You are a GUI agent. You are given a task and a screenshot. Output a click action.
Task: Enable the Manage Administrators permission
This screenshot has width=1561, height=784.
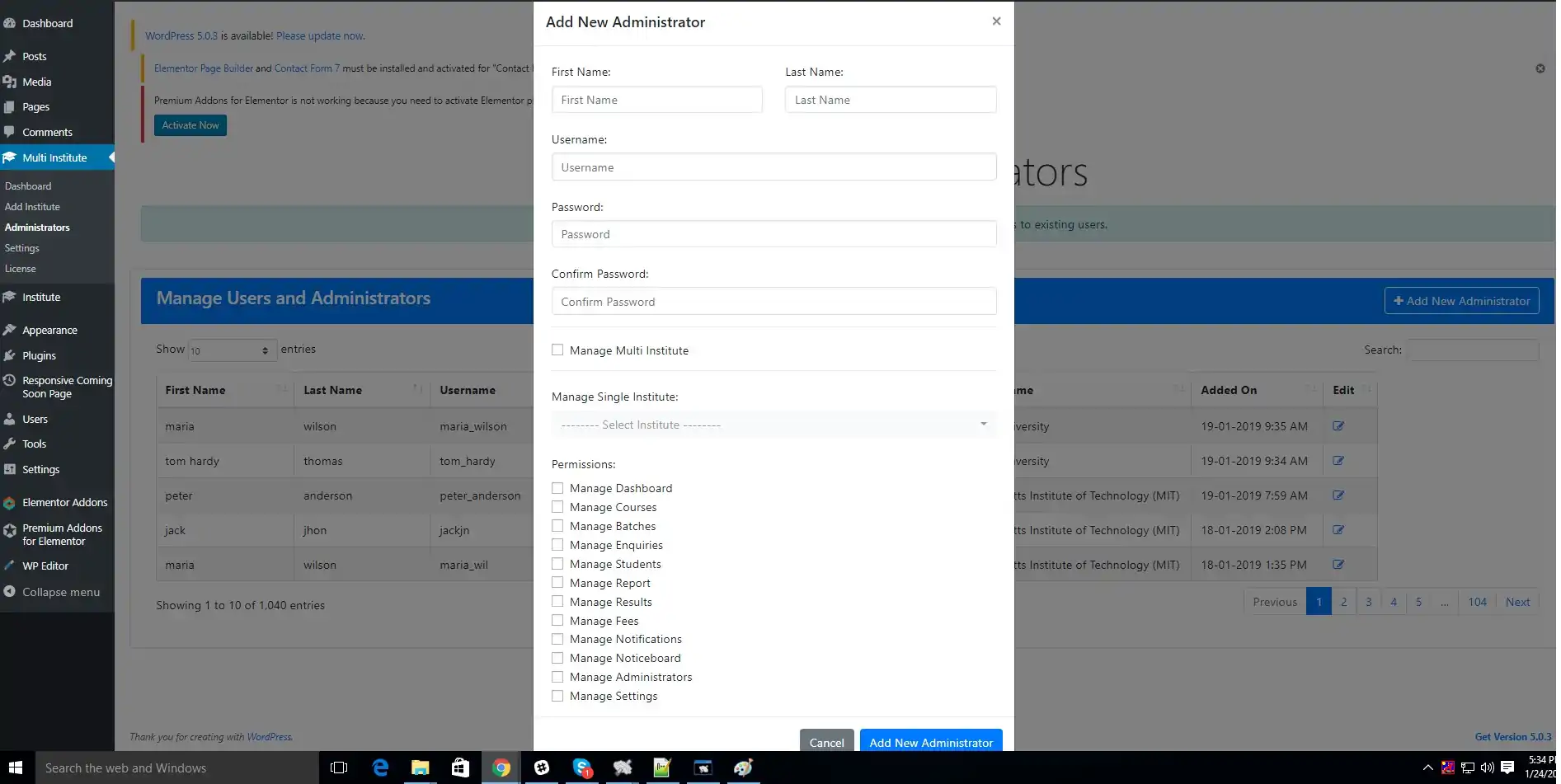tap(557, 676)
